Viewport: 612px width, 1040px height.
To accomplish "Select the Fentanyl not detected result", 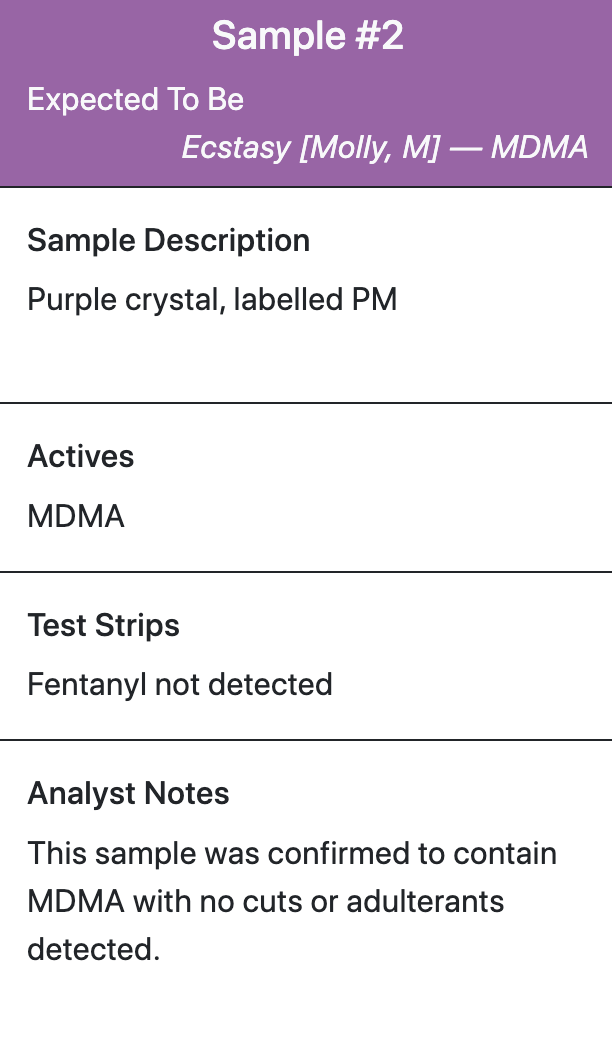I will tap(180, 684).
